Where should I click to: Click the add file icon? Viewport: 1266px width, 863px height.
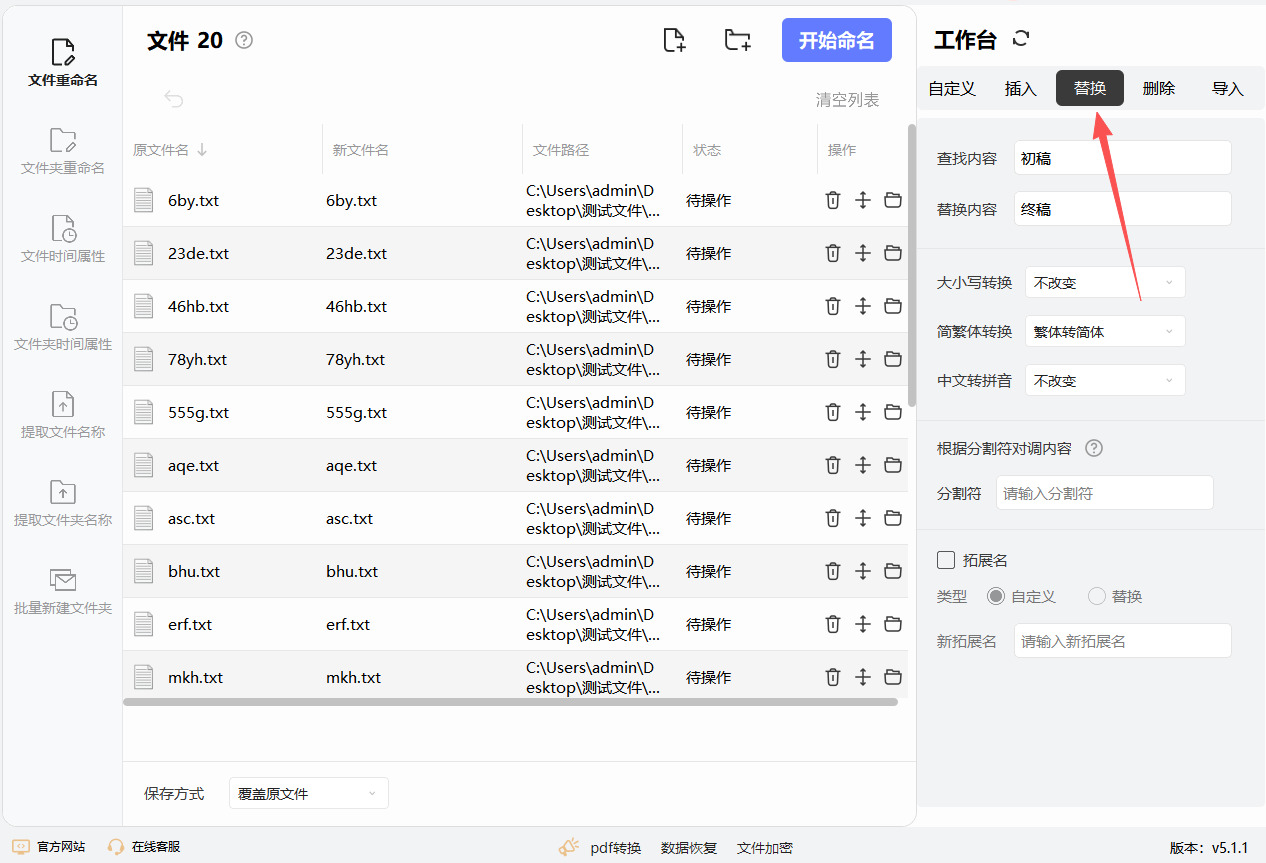click(675, 40)
